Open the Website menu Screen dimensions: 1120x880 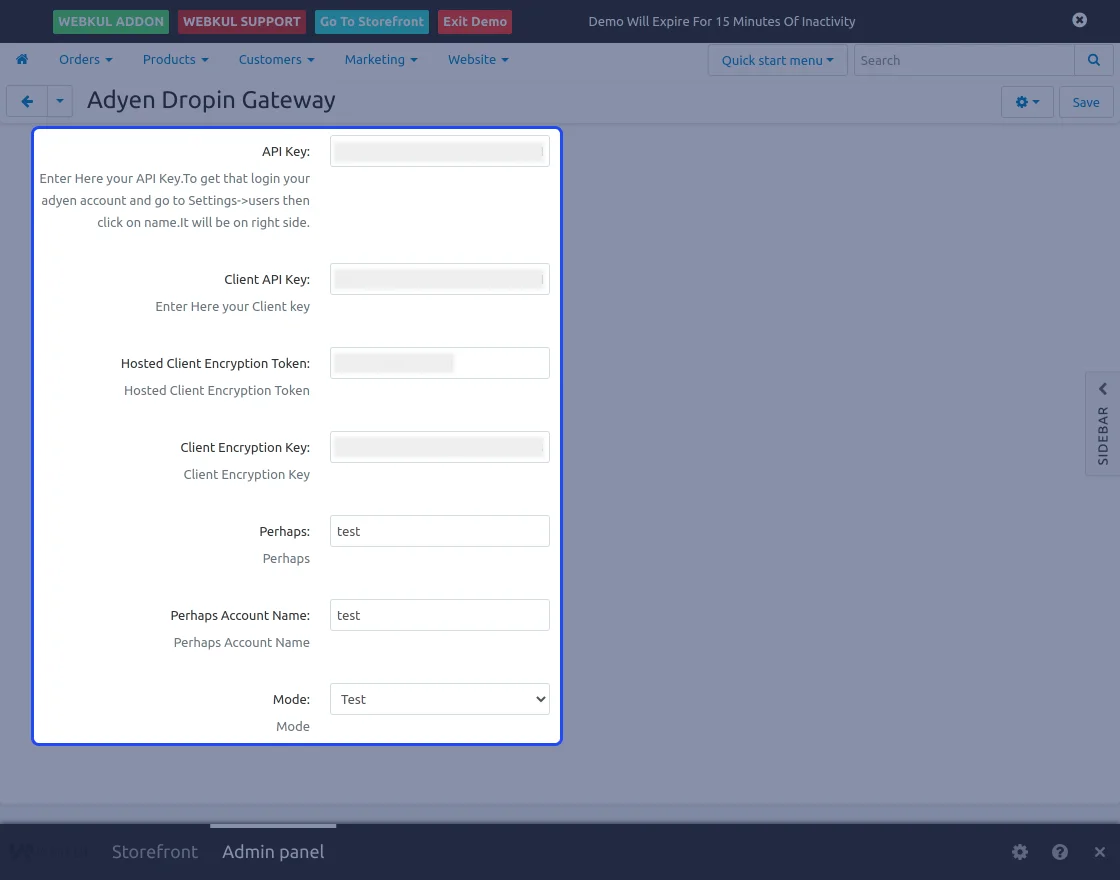tap(478, 59)
